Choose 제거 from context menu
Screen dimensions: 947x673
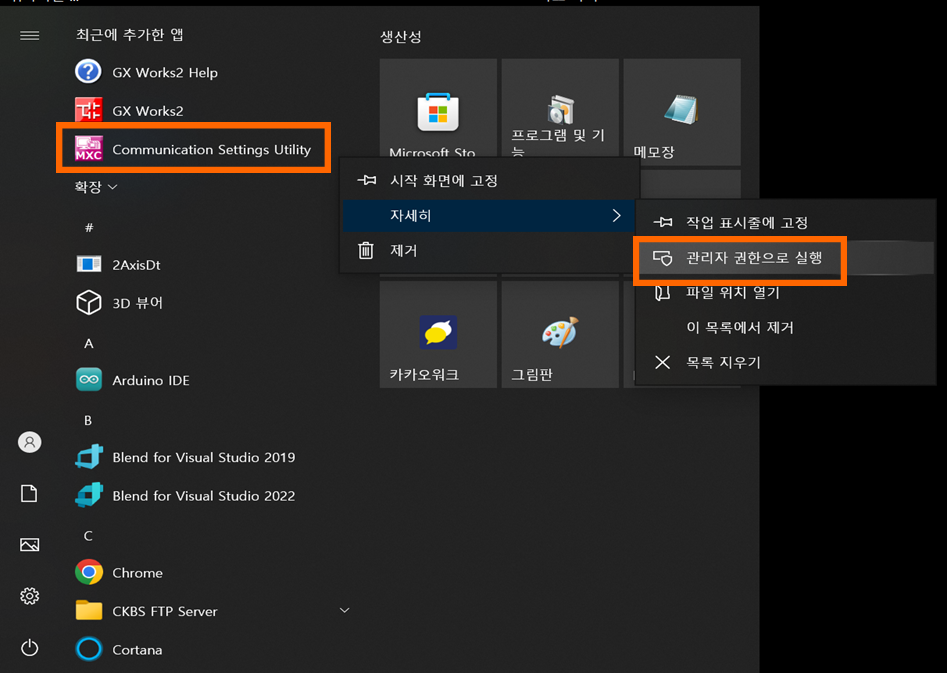coord(490,250)
